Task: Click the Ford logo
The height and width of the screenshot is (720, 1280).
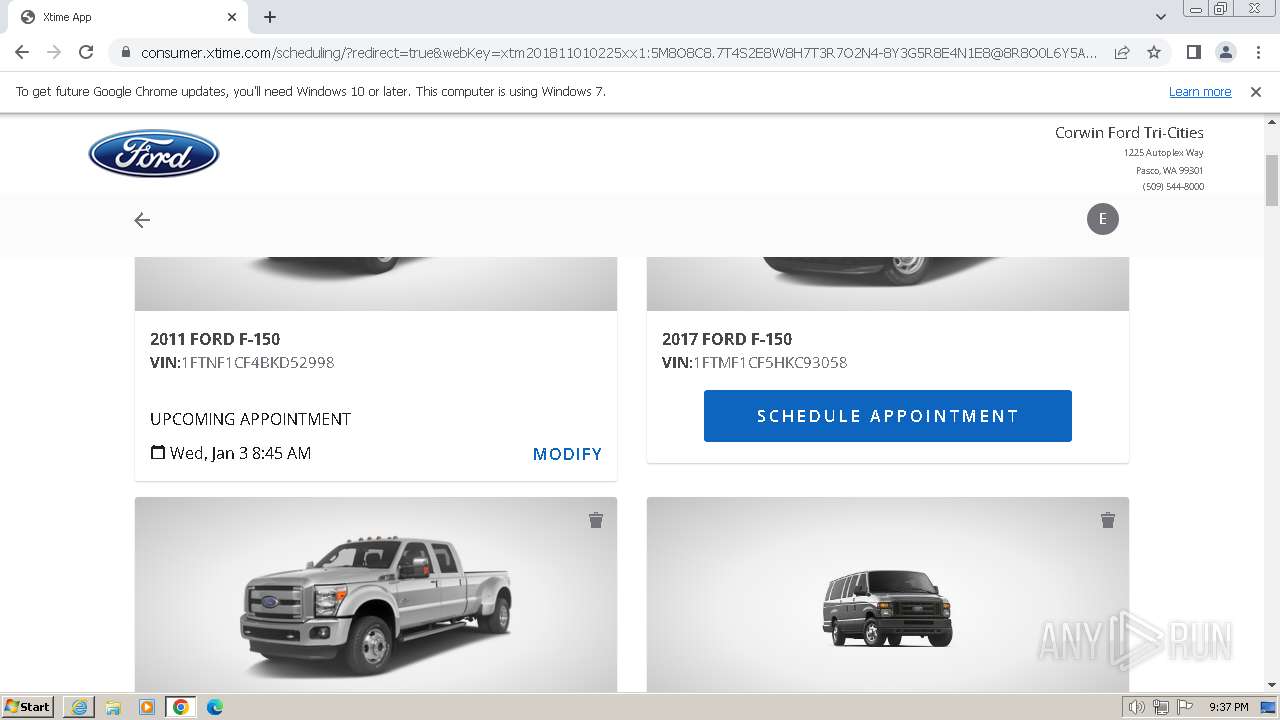Action: point(154,154)
